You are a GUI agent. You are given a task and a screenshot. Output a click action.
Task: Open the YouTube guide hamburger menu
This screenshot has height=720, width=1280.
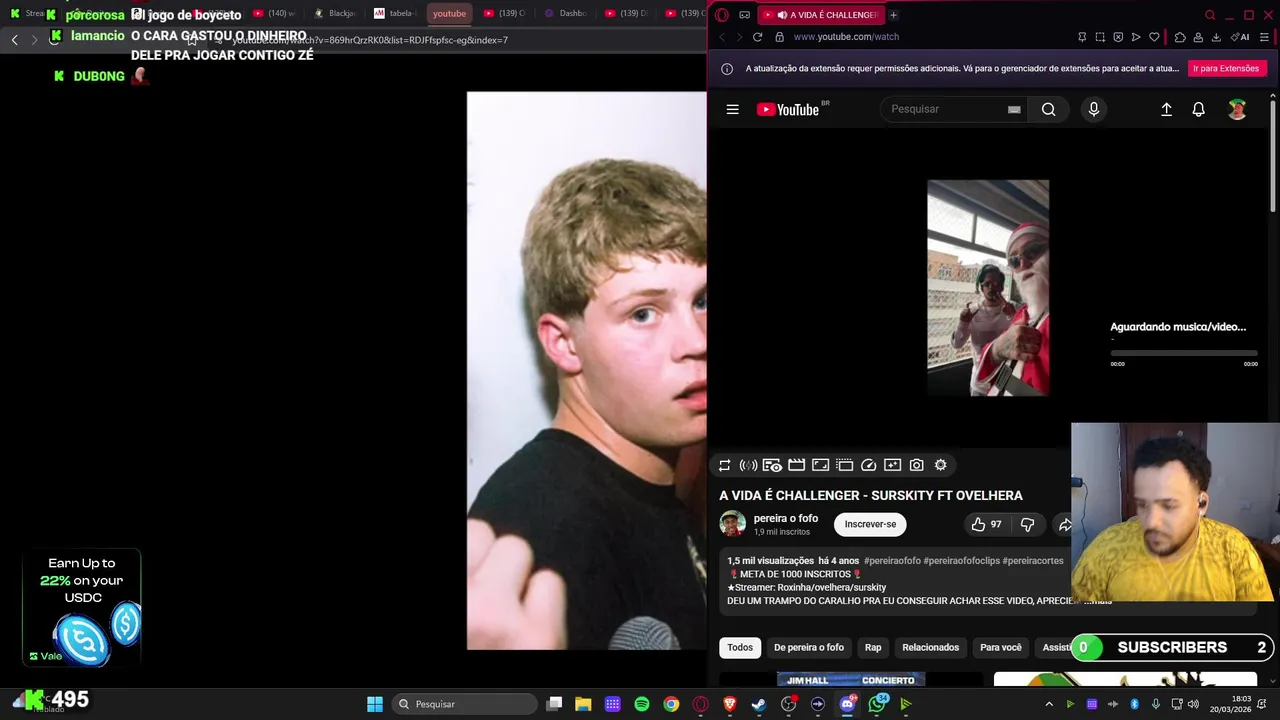[732, 109]
